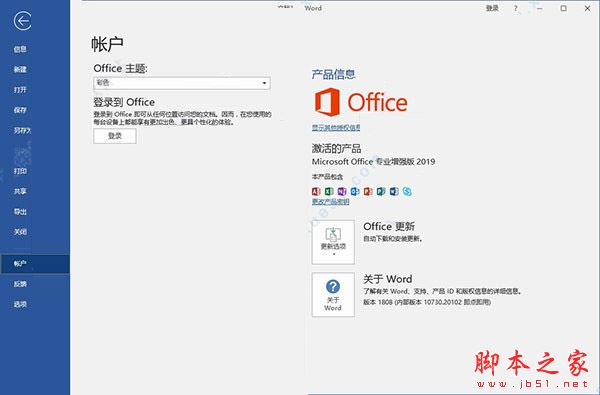600x395 pixels.
Task: Click the Office 主题 label
Action: pos(120,69)
